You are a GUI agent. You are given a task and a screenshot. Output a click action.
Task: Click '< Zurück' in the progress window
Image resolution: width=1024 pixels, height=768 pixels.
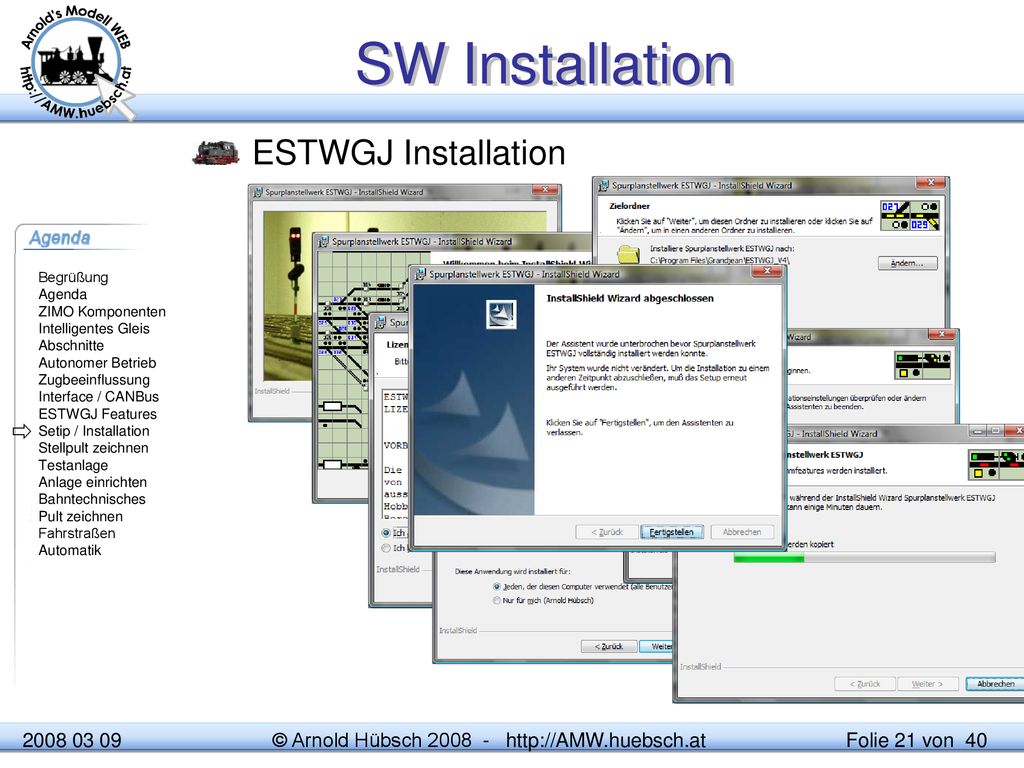coord(865,684)
